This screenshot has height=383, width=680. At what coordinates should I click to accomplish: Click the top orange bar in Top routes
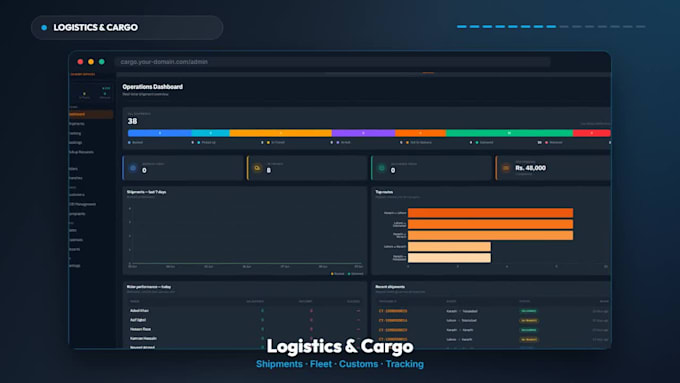pyautogui.click(x=490, y=213)
